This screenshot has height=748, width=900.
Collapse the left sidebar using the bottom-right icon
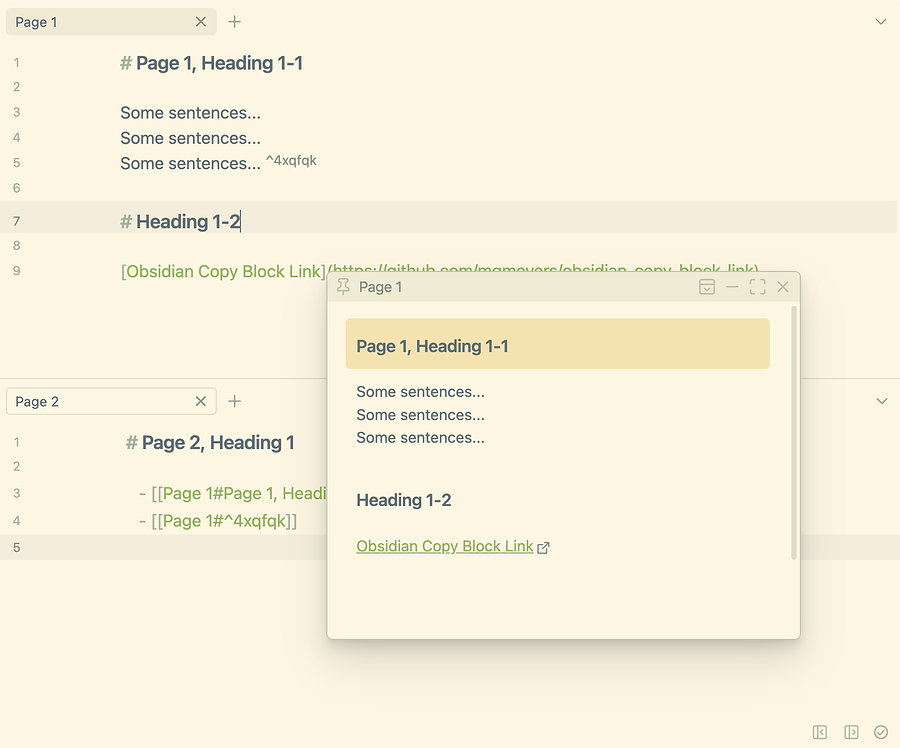[x=819, y=732]
